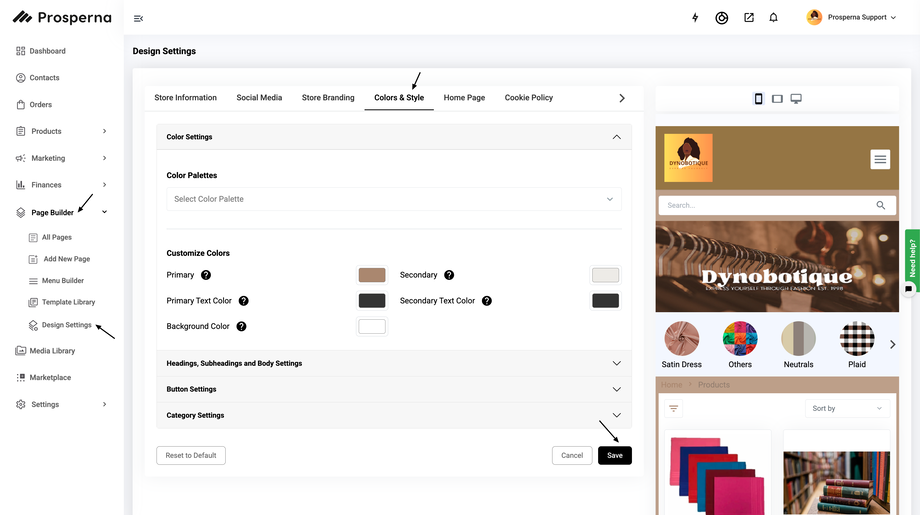Click the Background Color help icon
The height and width of the screenshot is (515, 920).
[x=241, y=326]
